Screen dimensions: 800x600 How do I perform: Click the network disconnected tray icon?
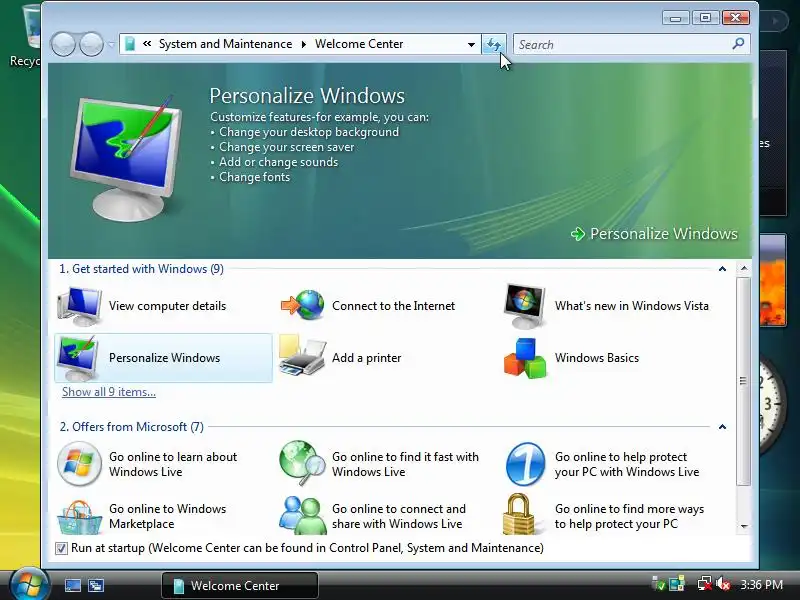(x=705, y=583)
